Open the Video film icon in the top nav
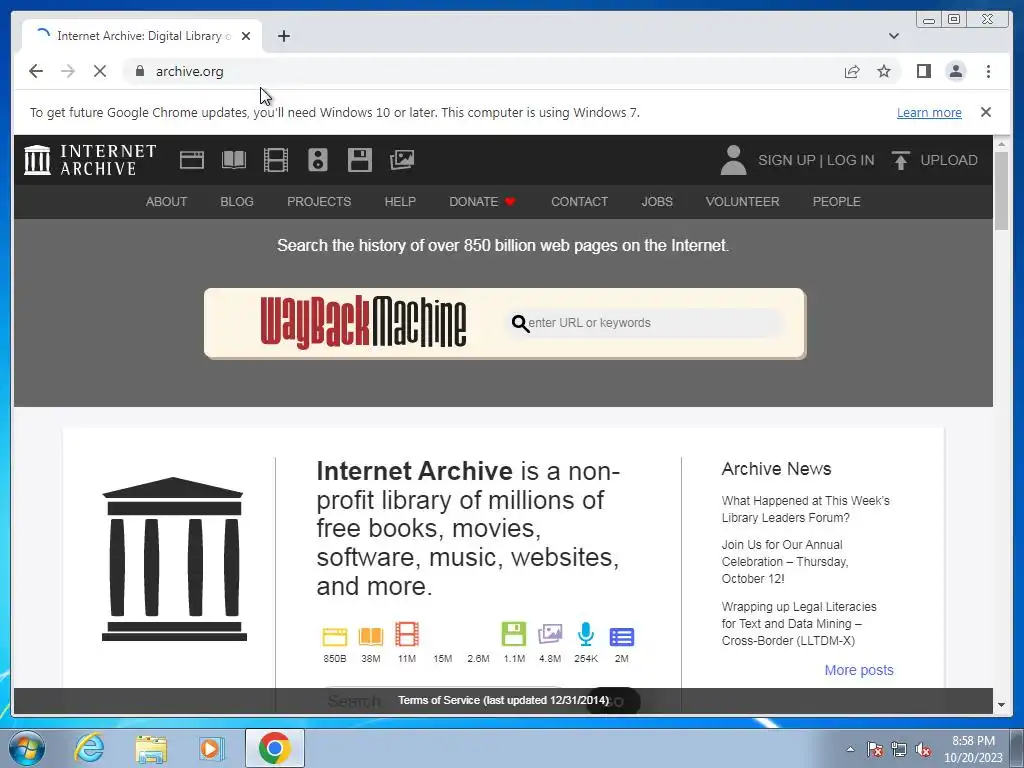 point(276,160)
